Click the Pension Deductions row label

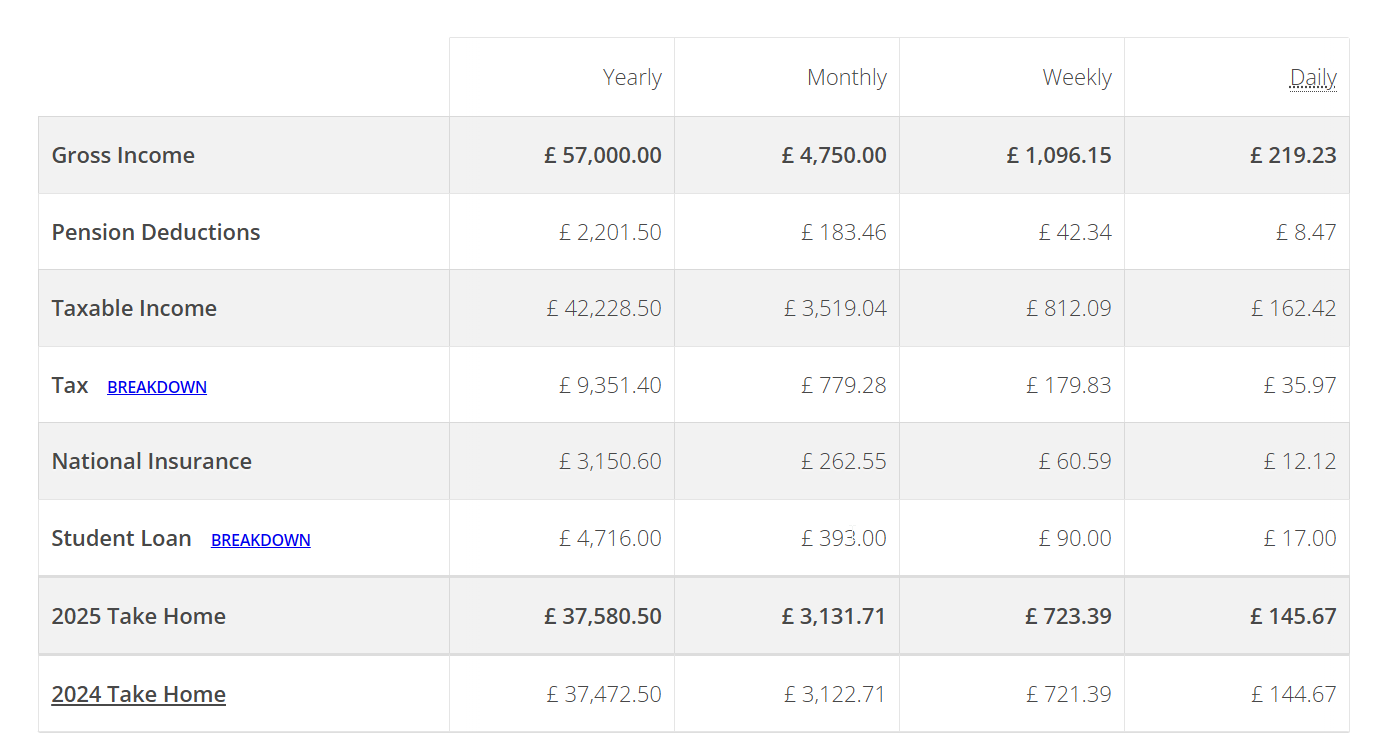(x=156, y=232)
